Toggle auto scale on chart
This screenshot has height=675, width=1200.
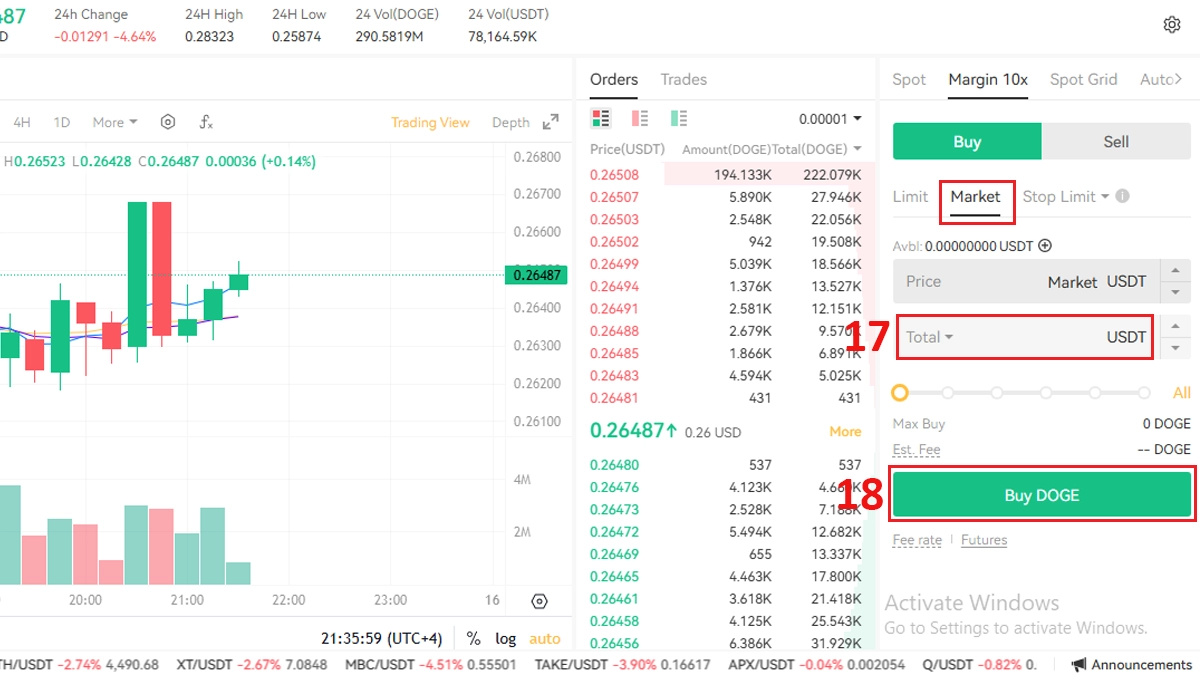[x=545, y=638]
